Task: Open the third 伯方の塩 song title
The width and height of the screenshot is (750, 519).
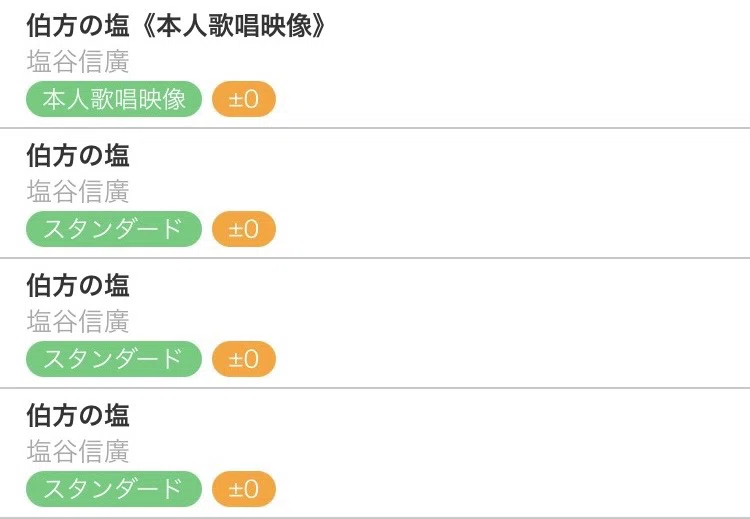Action: pos(78,286)
